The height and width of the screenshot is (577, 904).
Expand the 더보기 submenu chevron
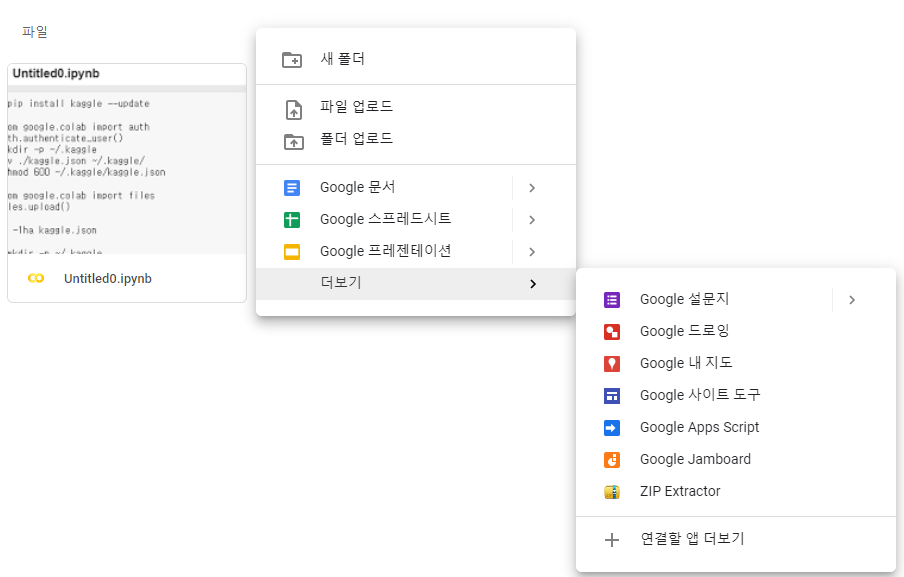point(532,283)
